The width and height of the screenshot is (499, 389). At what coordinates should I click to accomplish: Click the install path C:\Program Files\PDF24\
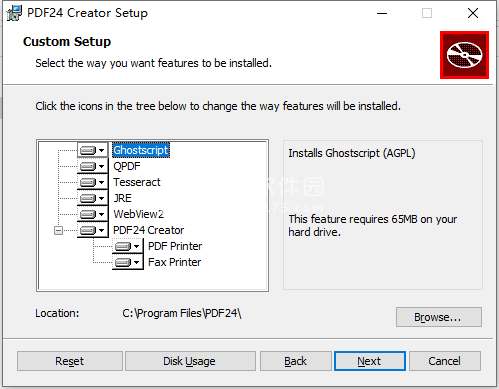[182, 313]
